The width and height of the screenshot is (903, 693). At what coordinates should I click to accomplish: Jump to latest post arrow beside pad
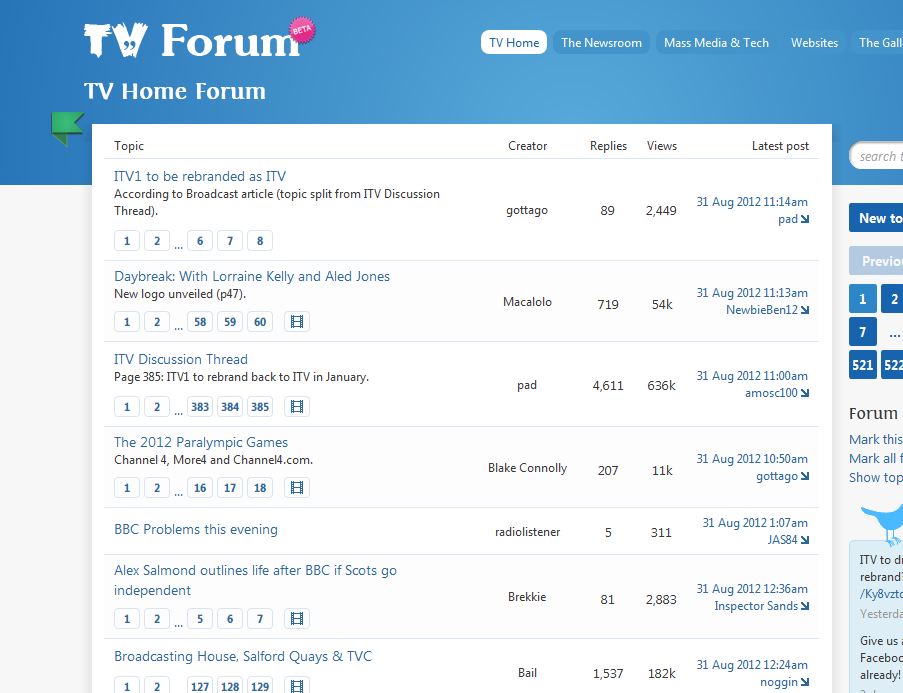(x=805, y=219)
